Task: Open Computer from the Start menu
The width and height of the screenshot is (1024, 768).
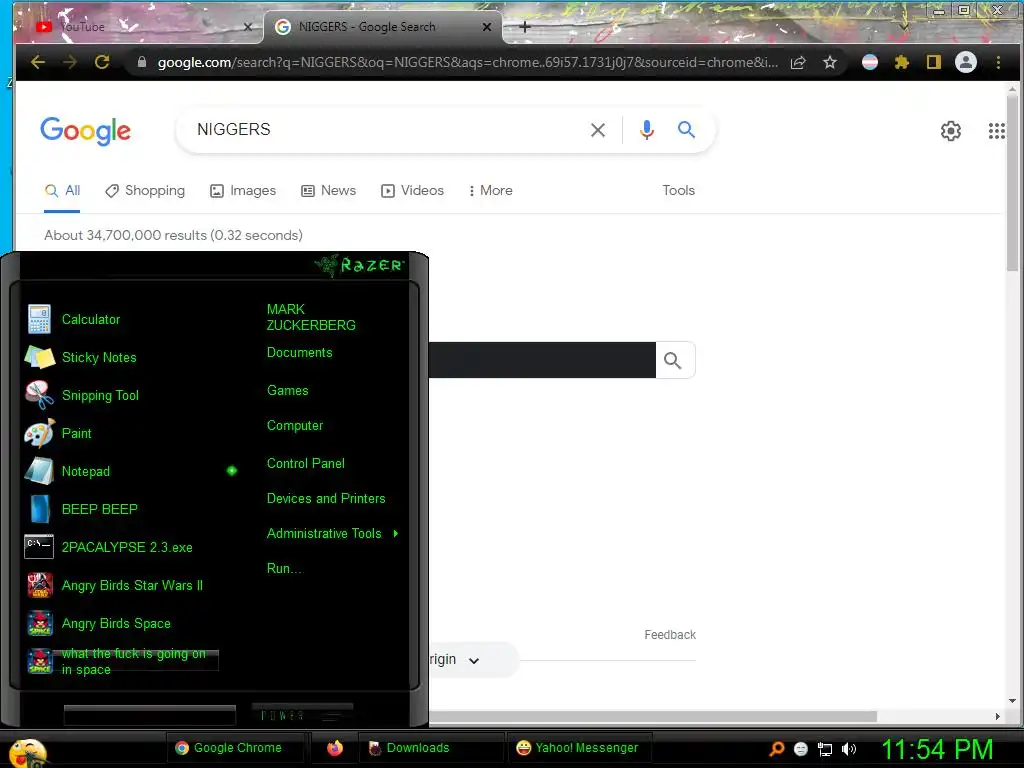Action: (x=295, y=426)
